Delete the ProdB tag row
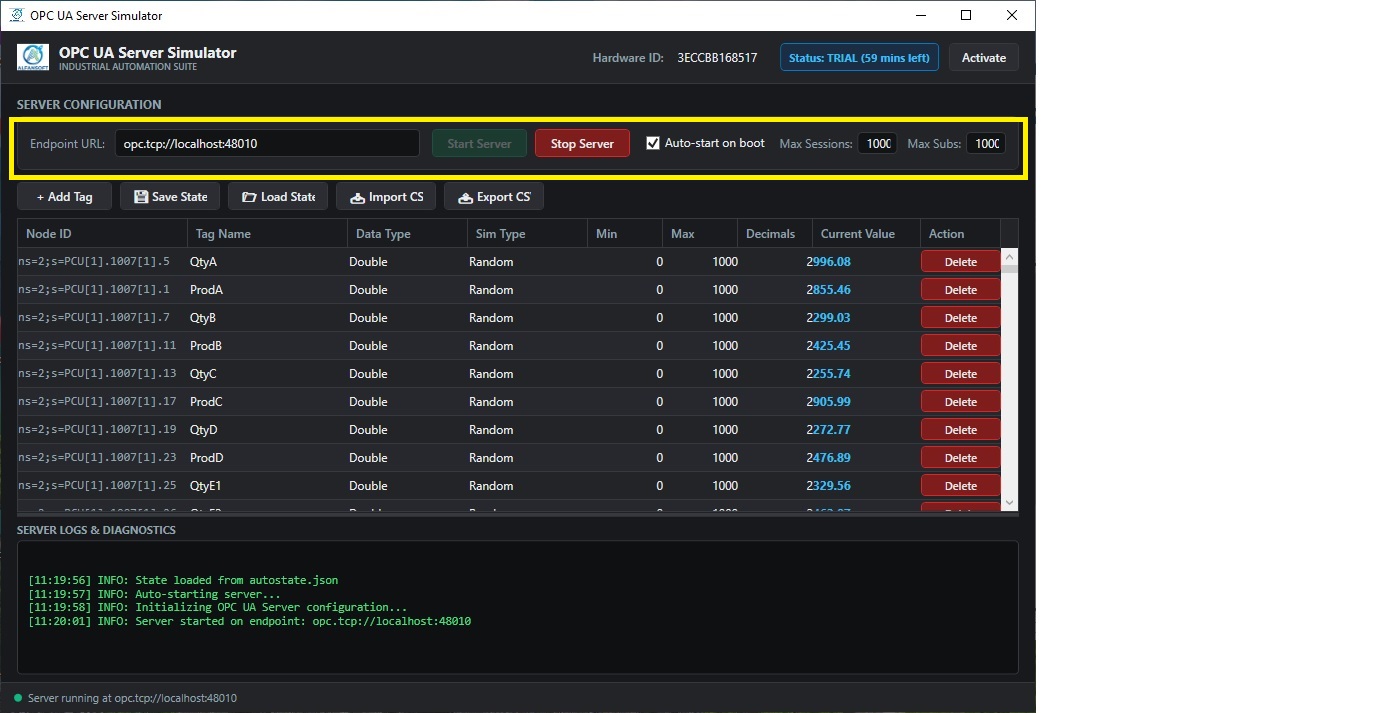 click(960, 346)
